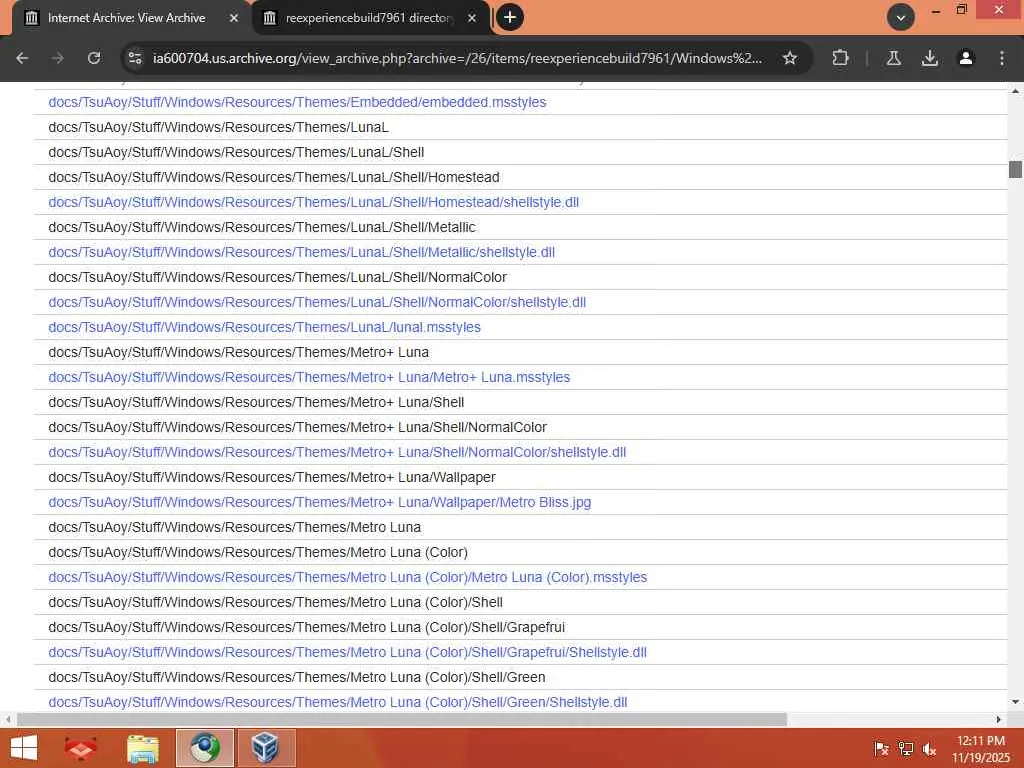
Task: Reload the current page
Action: (94, 58)
